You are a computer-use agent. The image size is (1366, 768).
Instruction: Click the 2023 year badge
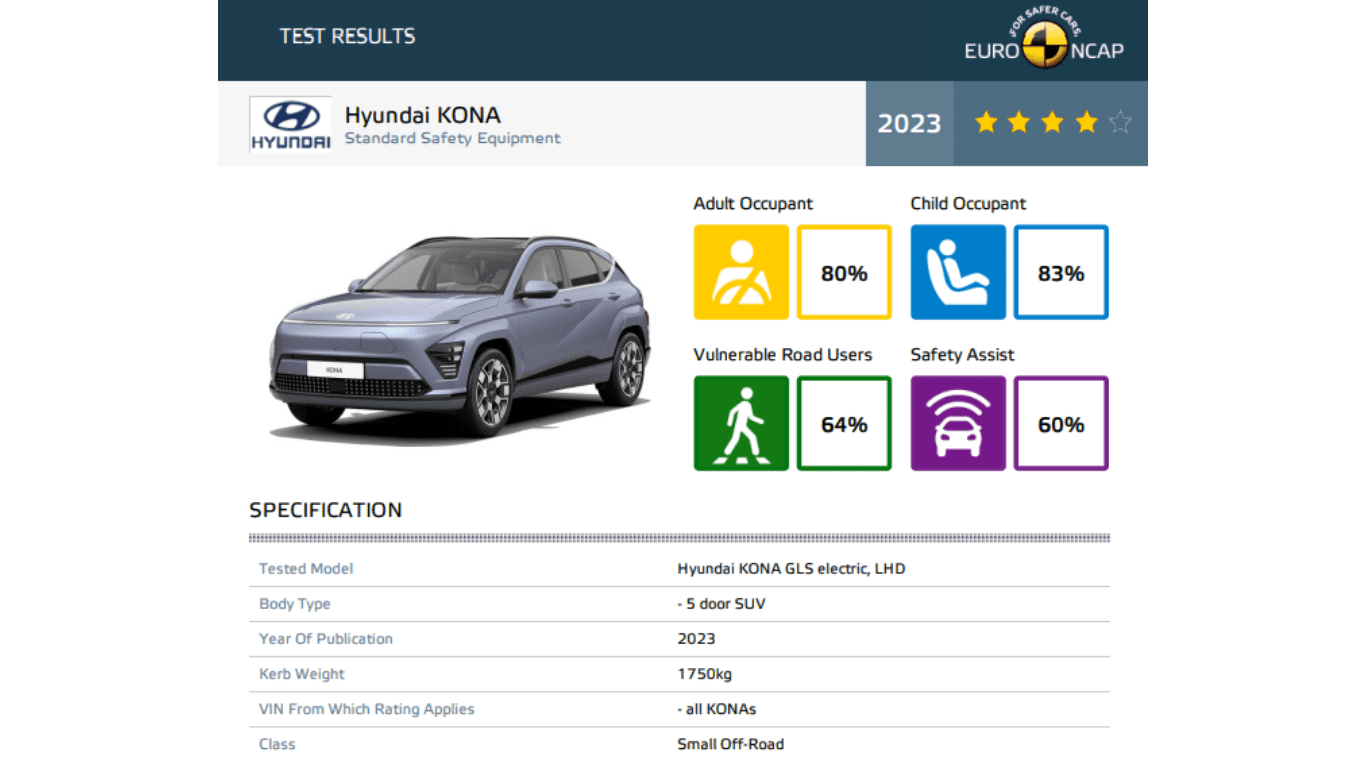tap(909, 123)
